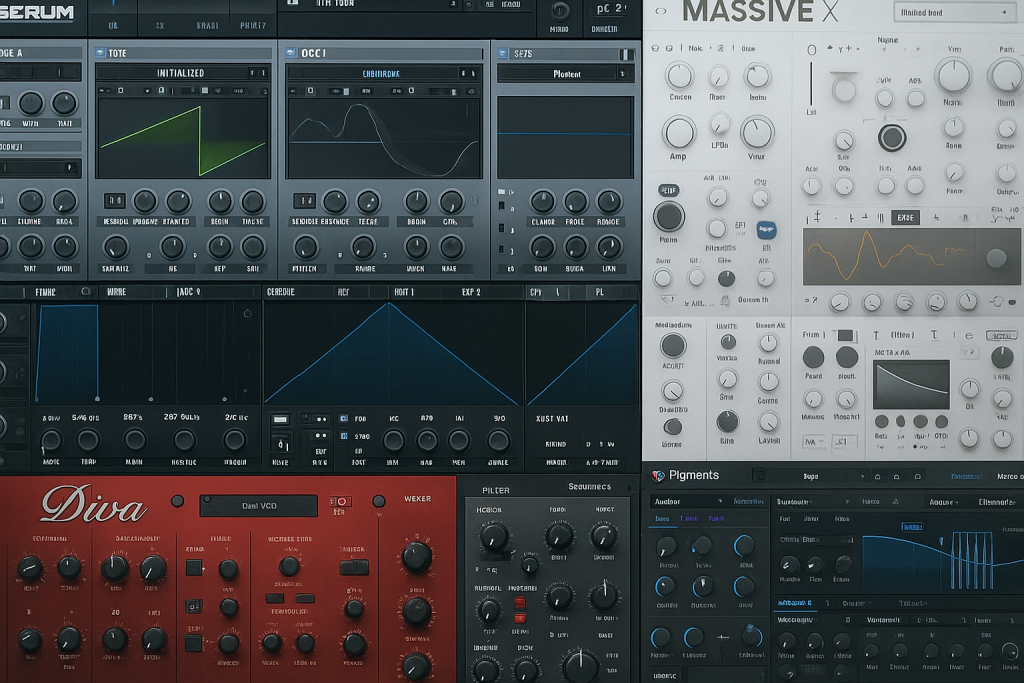Click the green saw wavetable display
This screenshot has height=683, width=1024.
point(183,138)
